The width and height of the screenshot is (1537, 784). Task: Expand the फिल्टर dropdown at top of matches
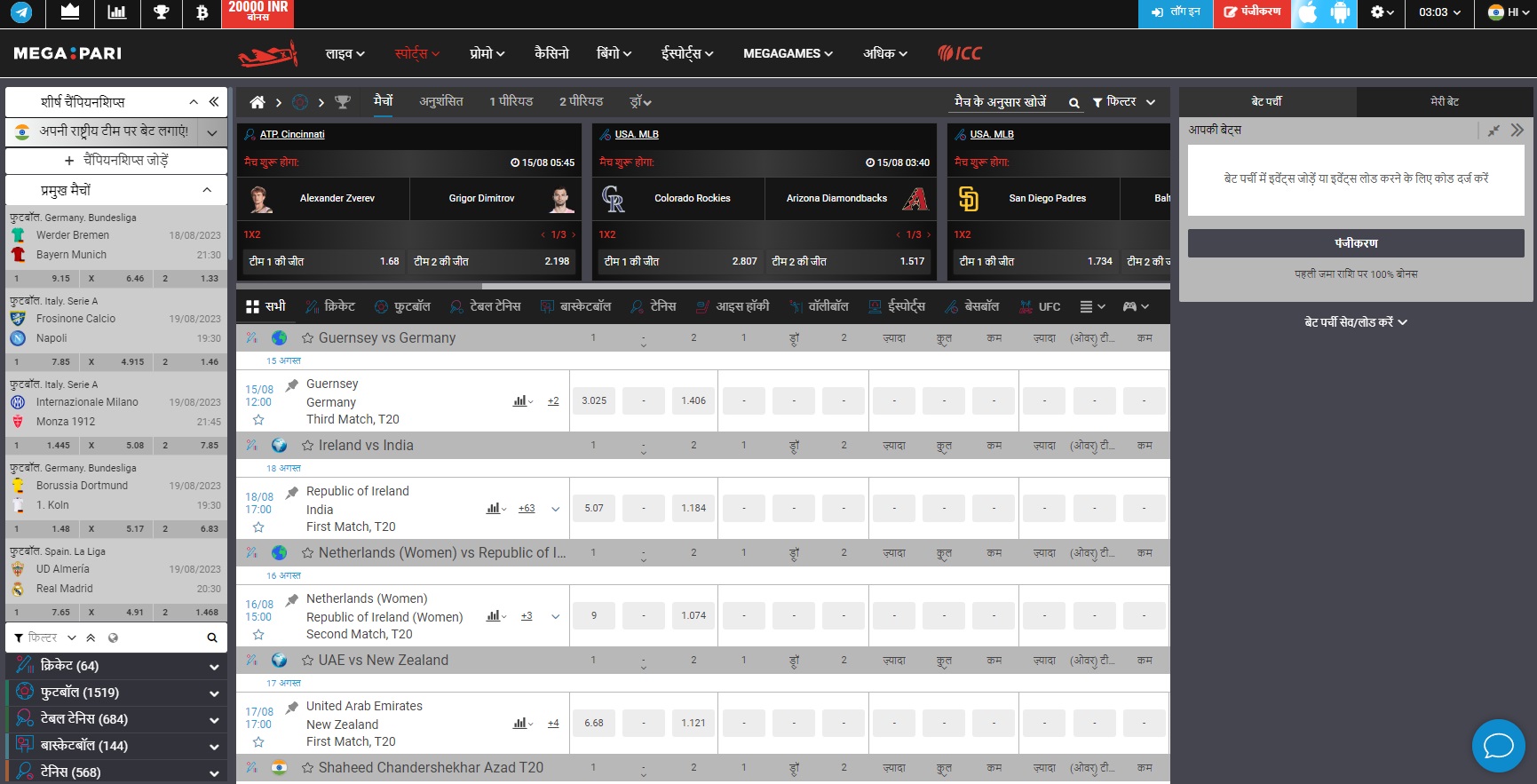(x=1124, y=102)
